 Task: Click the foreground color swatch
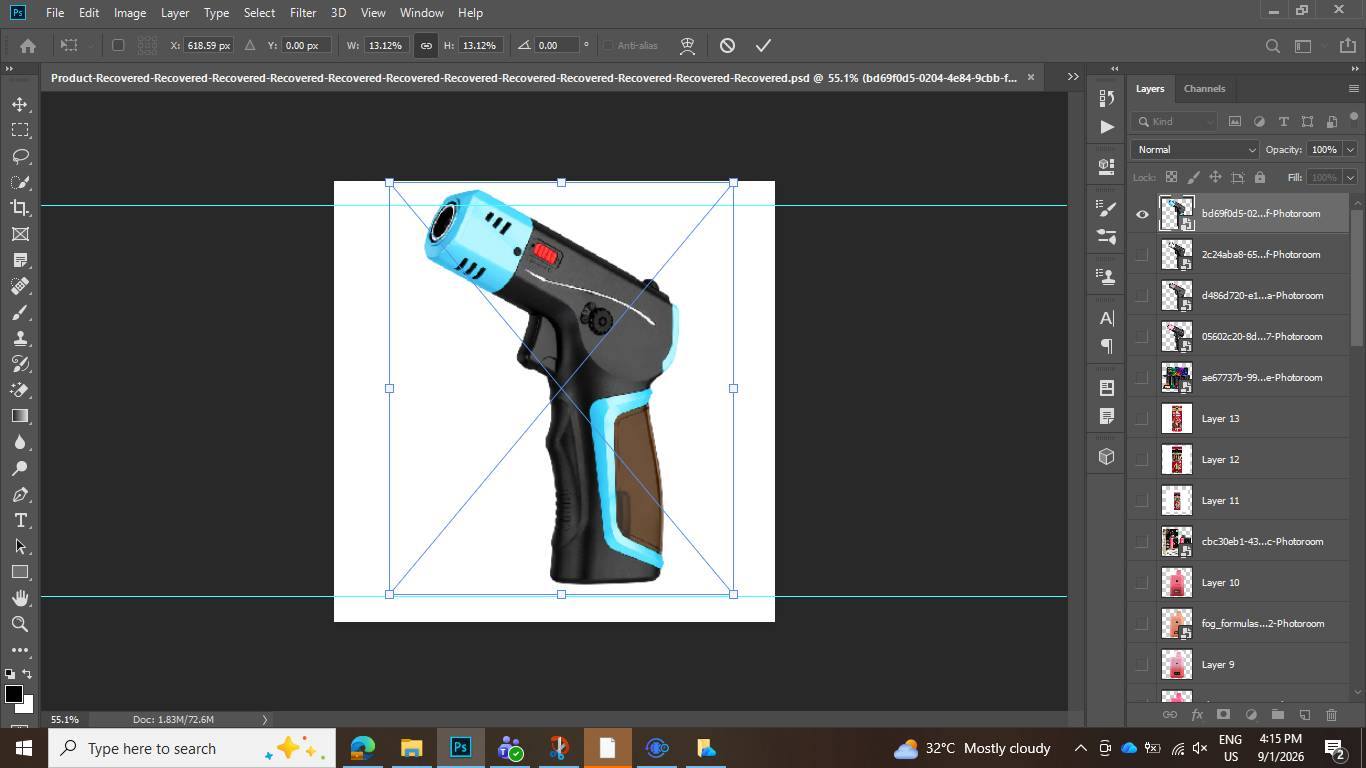click(x=14, y=694)
